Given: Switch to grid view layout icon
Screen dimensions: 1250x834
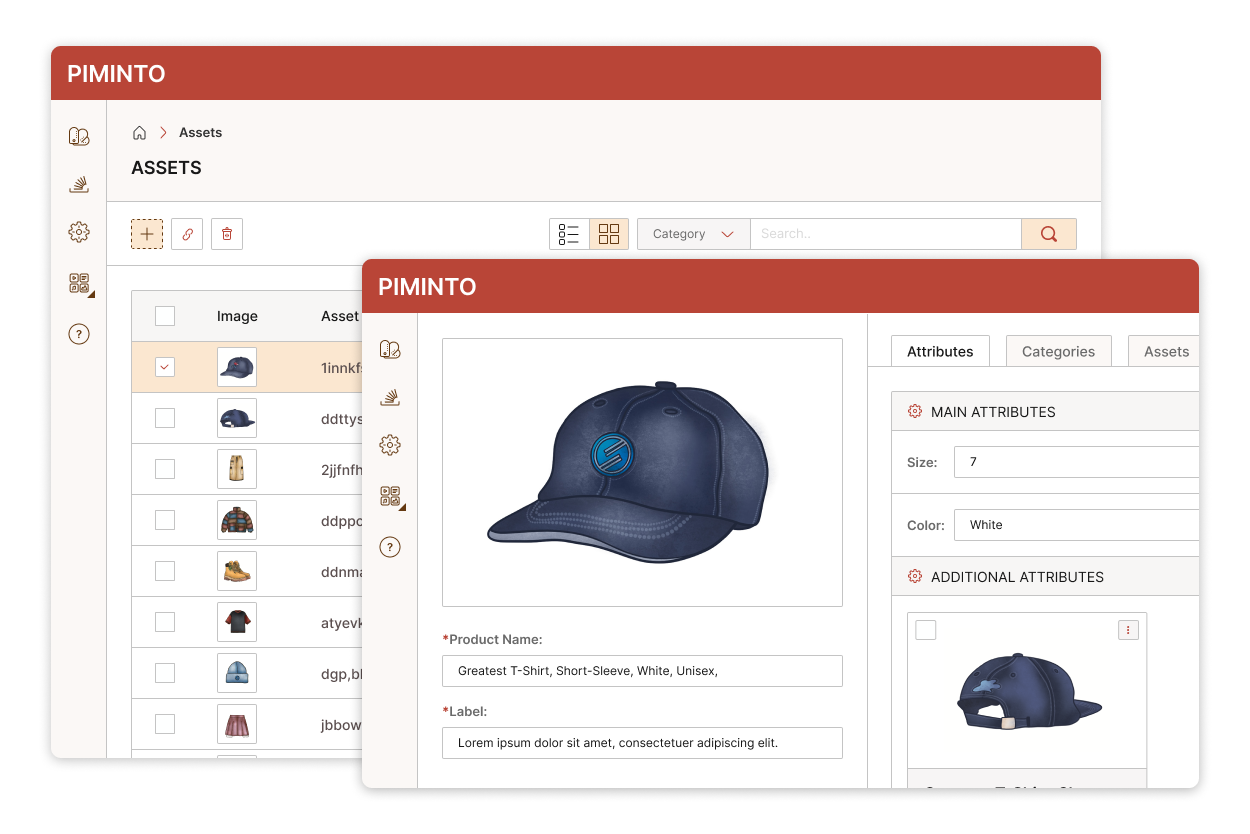Looking at the screenshot, I should pyautogui.click(x=609, y=234).
